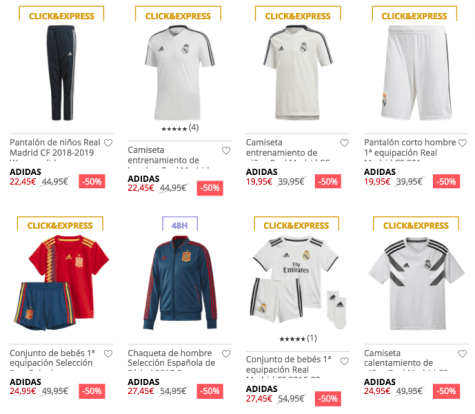Click the one-review star rating on baby kit
Viewport: 475px width, 414px height.
(x=298, y=339)
